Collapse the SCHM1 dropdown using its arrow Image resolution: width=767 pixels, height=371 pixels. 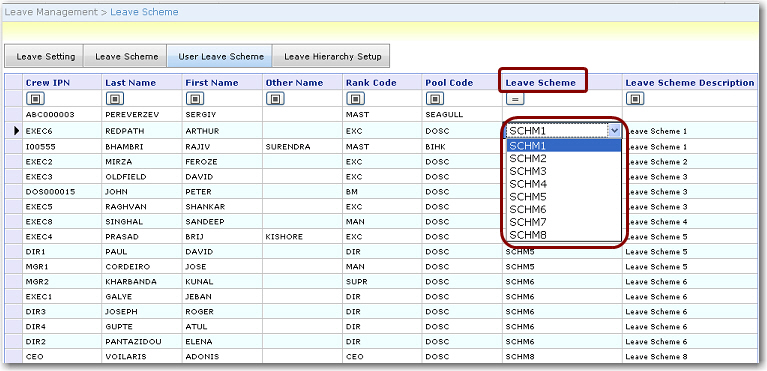click(615, 131)
